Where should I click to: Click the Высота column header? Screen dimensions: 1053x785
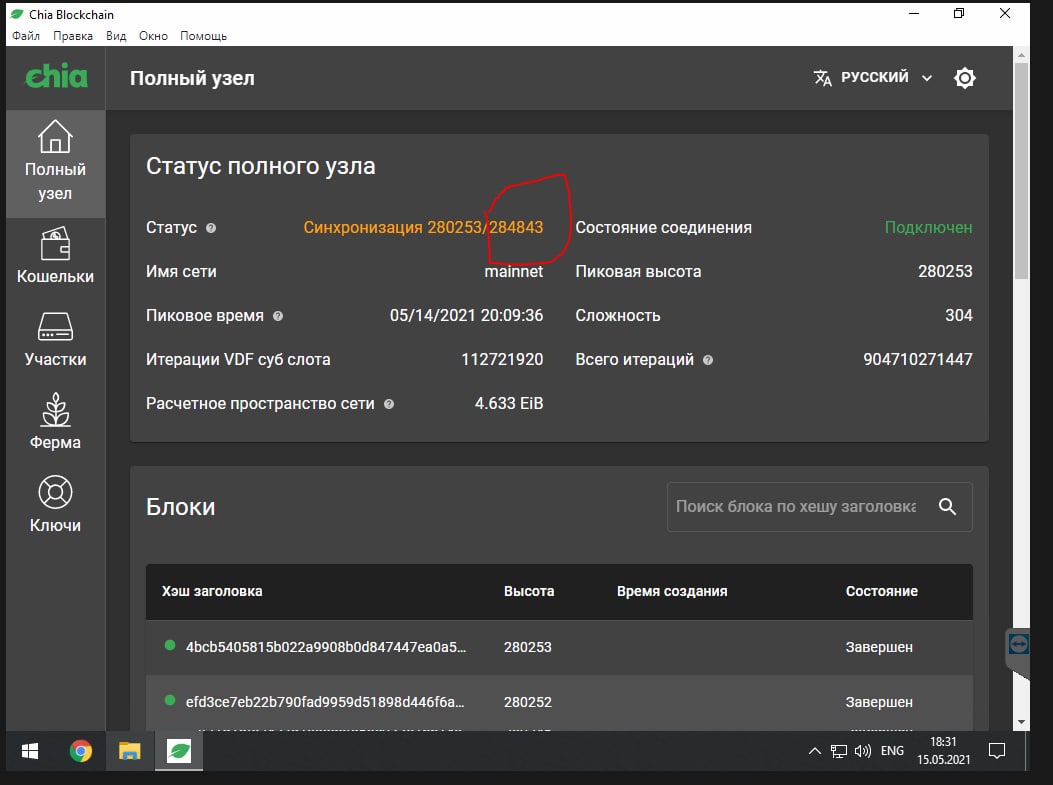click(529, 591)
